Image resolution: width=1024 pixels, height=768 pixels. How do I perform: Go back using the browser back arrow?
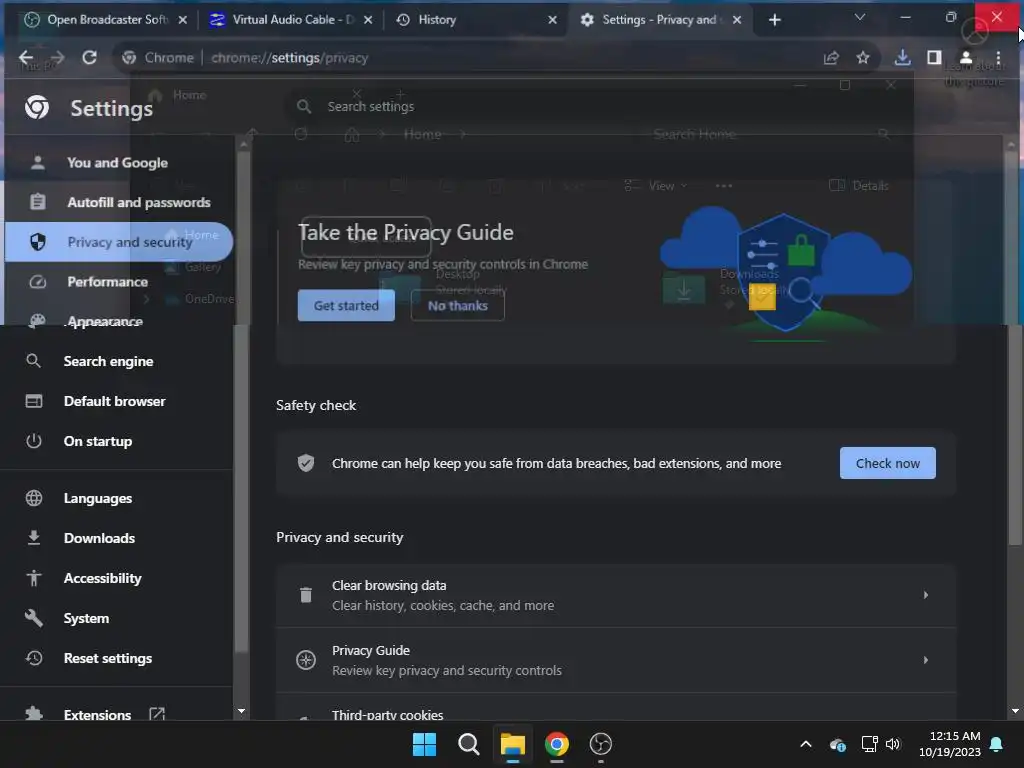coord(25,57)
